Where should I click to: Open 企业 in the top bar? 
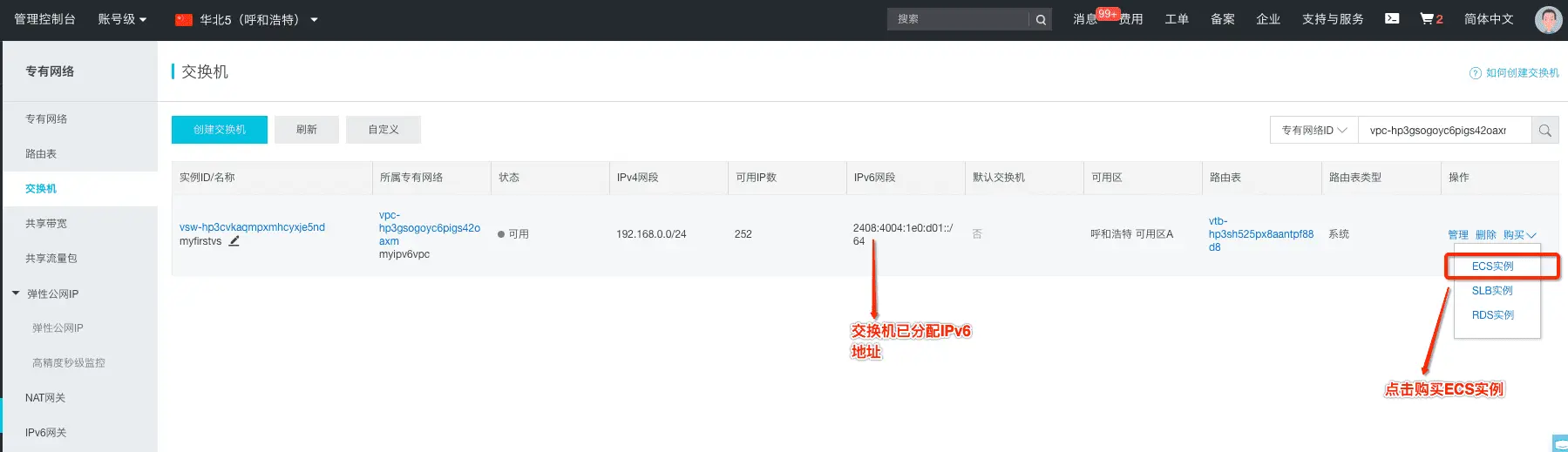click(1268, 19)
